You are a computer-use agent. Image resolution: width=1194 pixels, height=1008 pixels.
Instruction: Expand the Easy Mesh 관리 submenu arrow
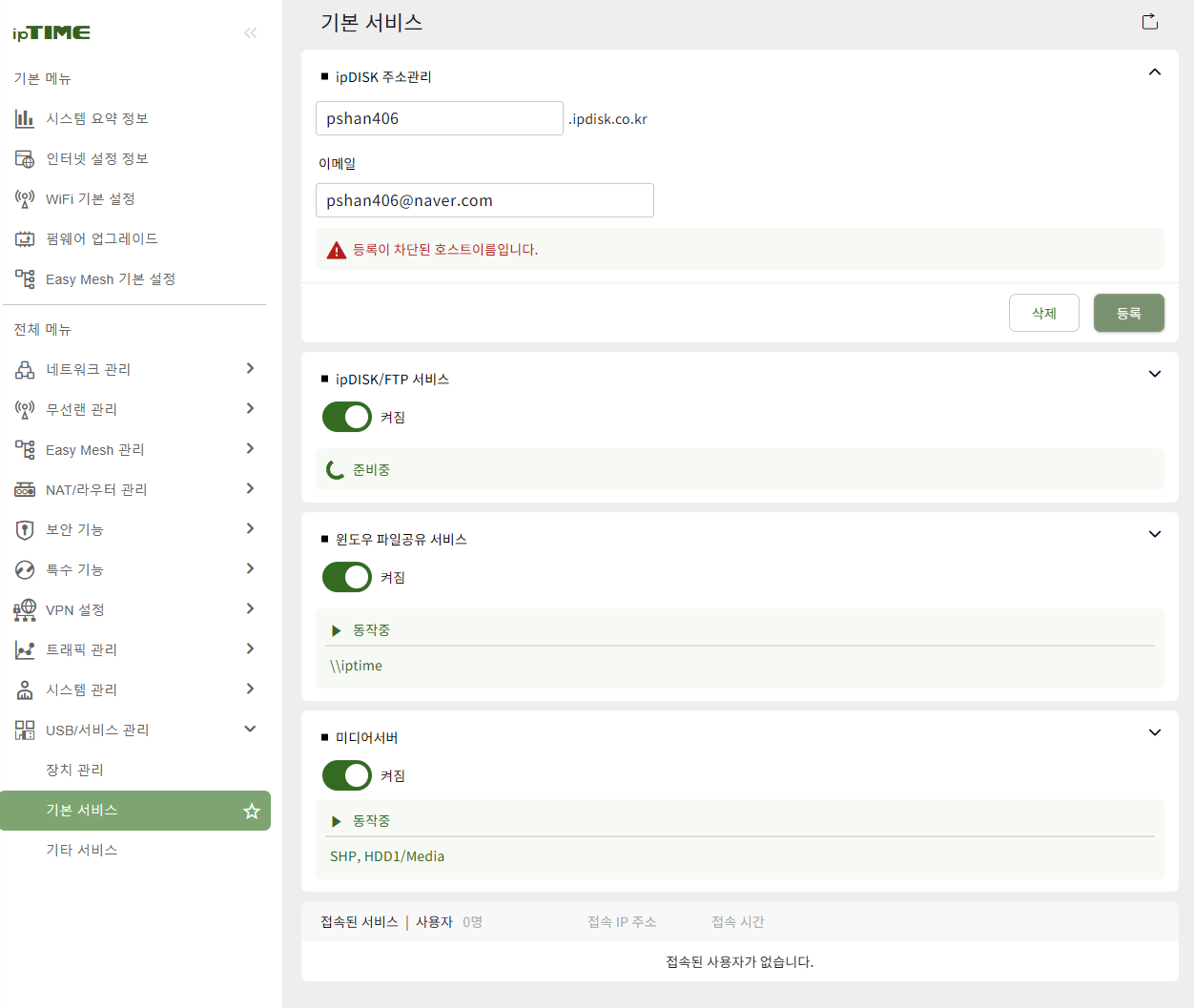tap(250, 448)
